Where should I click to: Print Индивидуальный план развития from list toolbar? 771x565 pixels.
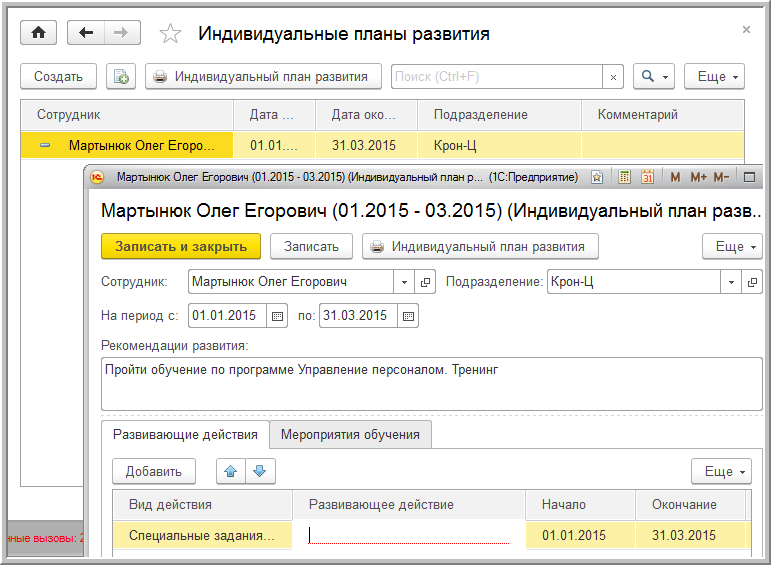click(x=263, y=77)
